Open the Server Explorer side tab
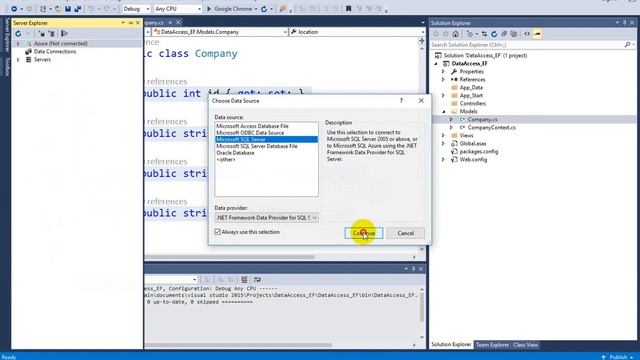 (6, 35)
